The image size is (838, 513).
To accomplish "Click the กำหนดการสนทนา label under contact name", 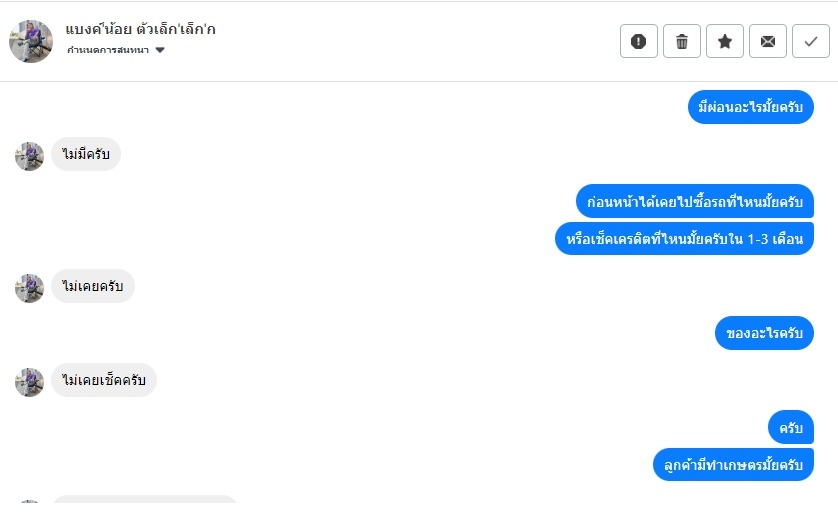I will point(108,50).
